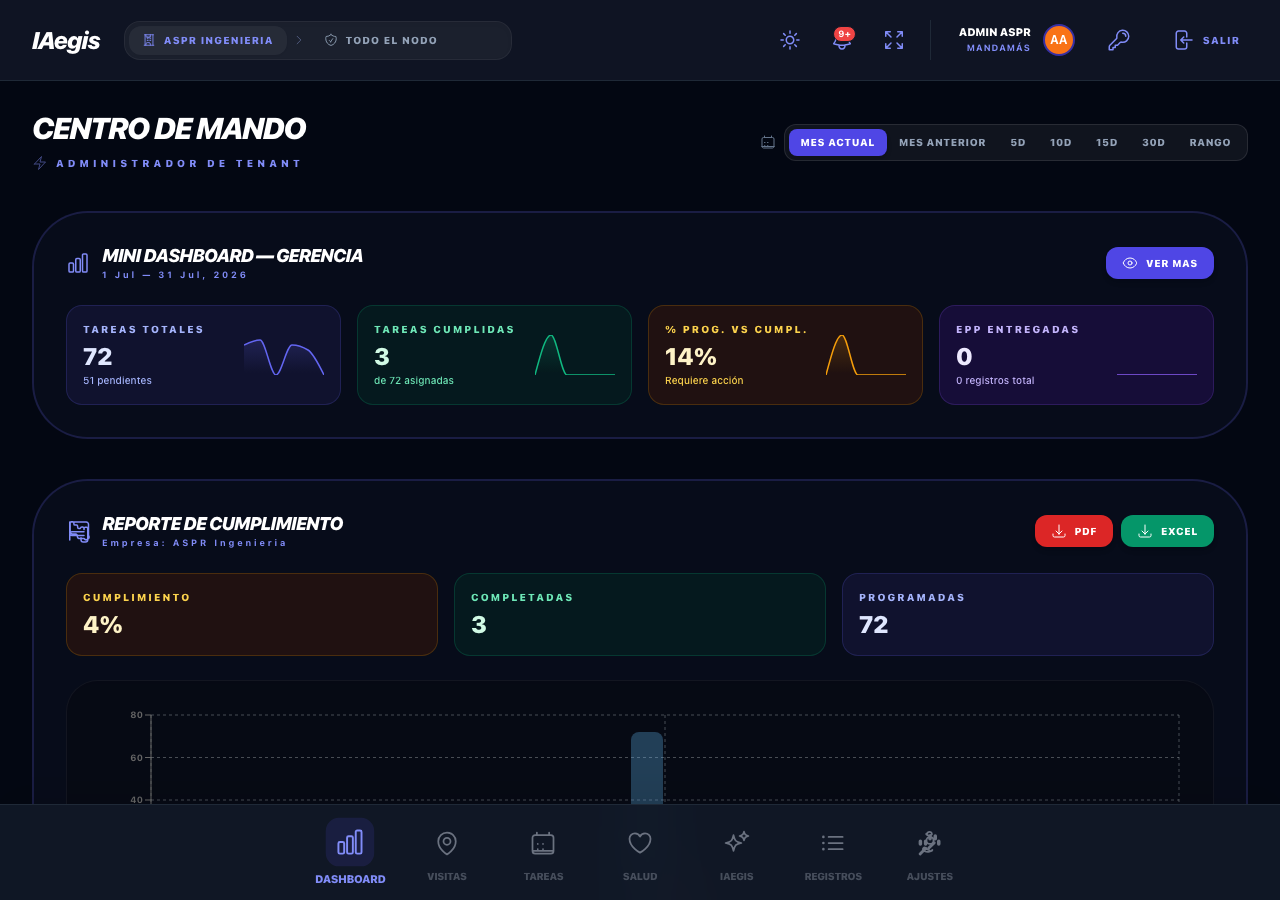Viewport: 1280px width, 900px height.
Task: Click the shield icon beside Todo el Nodo
Action: coord(331,40)
